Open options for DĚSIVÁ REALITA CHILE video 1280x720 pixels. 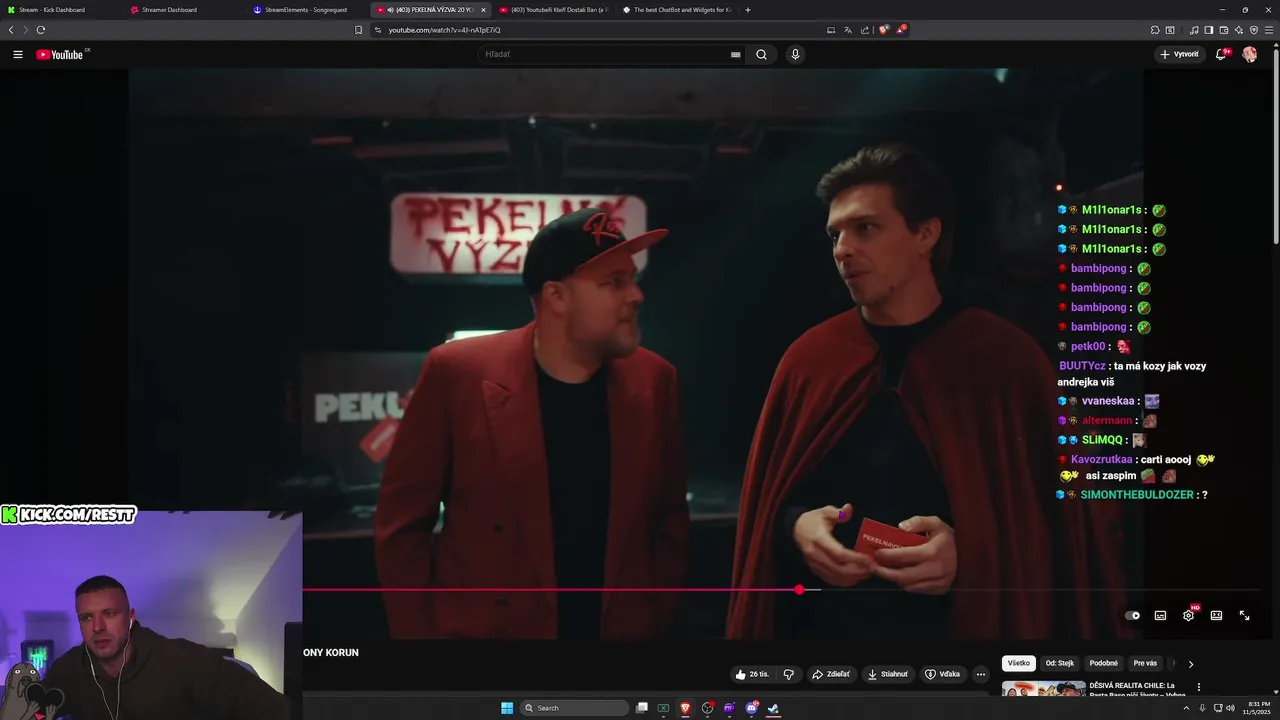pyautogui.click(x=1198, y=687)
